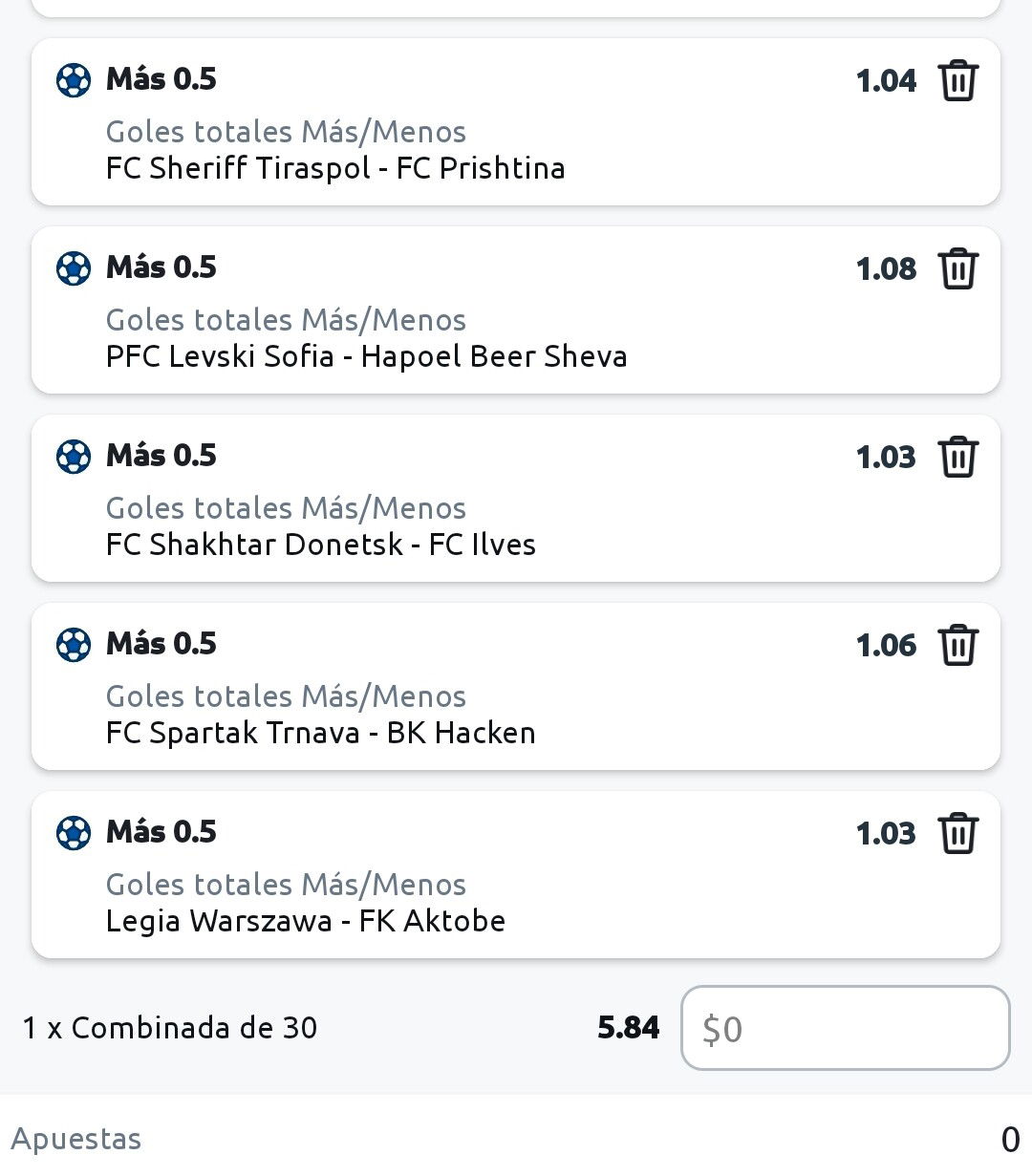
Task: Click the soccer ball icon for Shakhtar Donetsk
Action: 74,457
